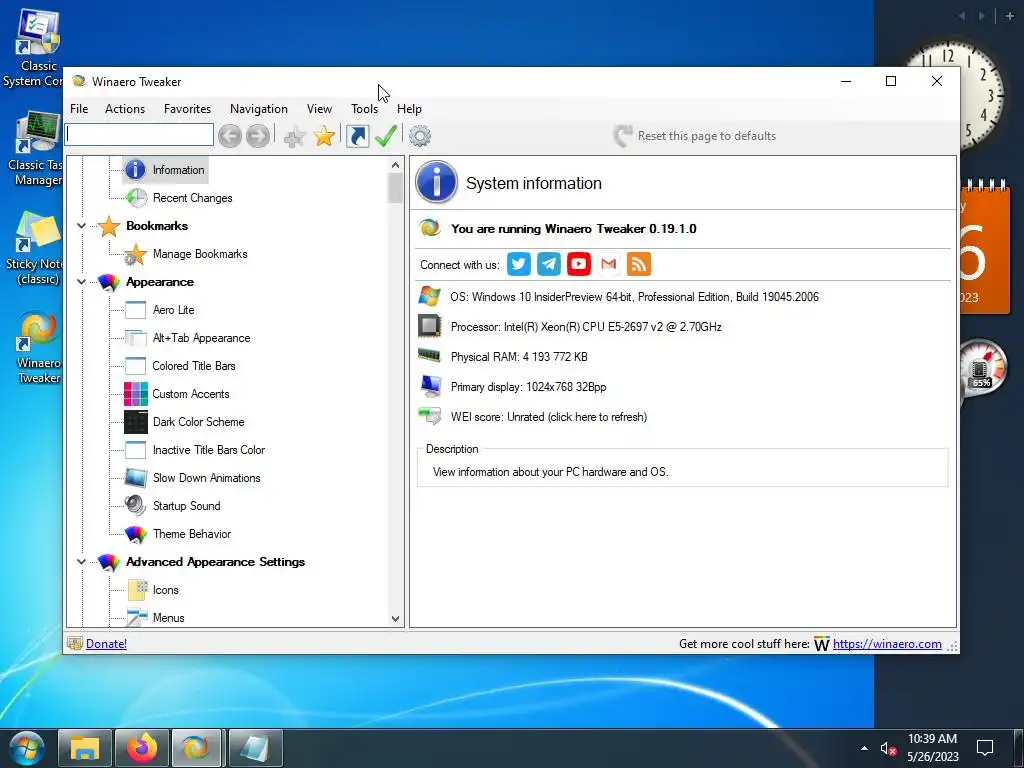The height and width of the screenshot is (768, 1024).
Task: Open File Explorer from the taskbar
Action: point(84,748)
